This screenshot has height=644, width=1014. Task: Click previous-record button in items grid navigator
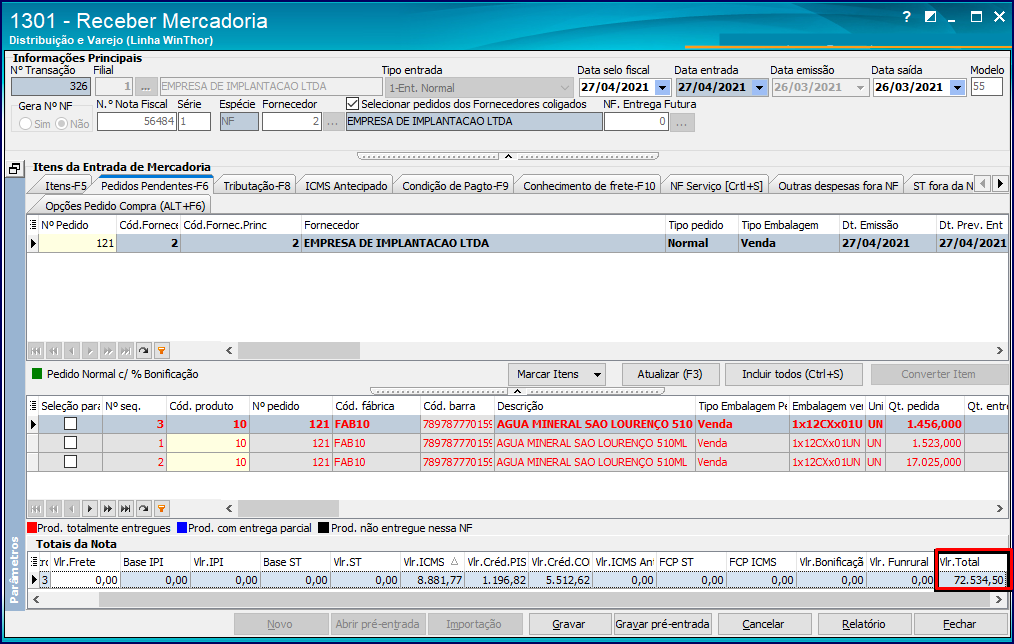click(x=72, y=508)
